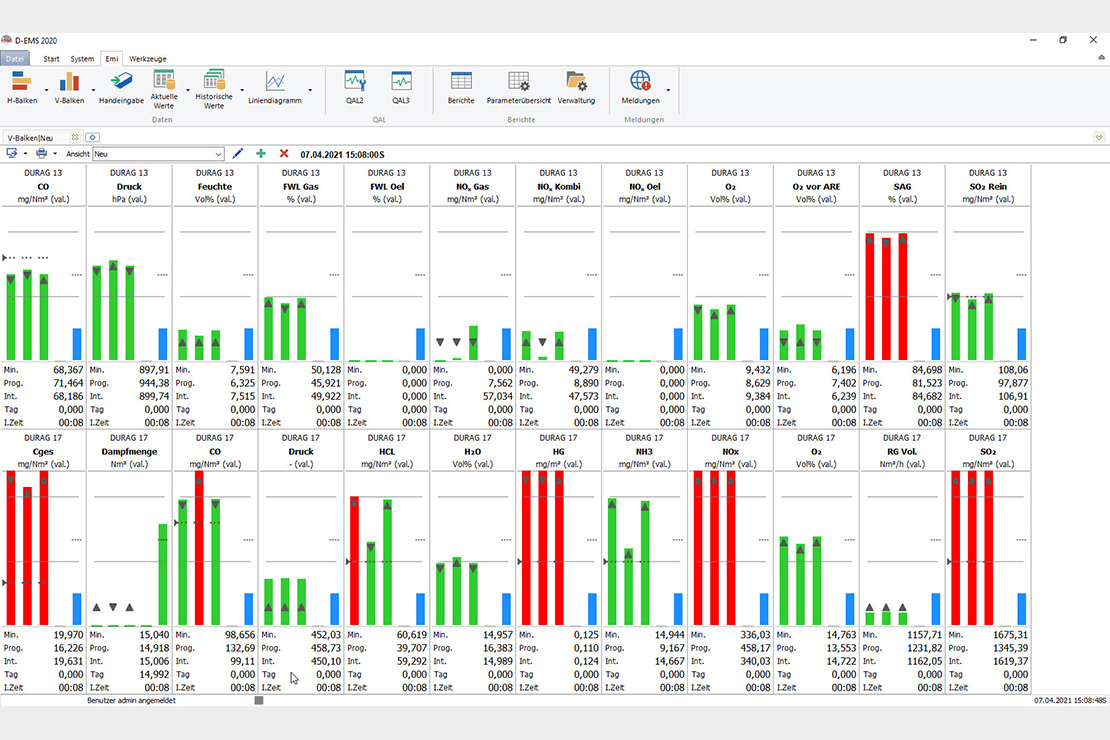1110x740 pixels.
Task: Expand the Ansicht view combo box
Action: tap(218, 154)
